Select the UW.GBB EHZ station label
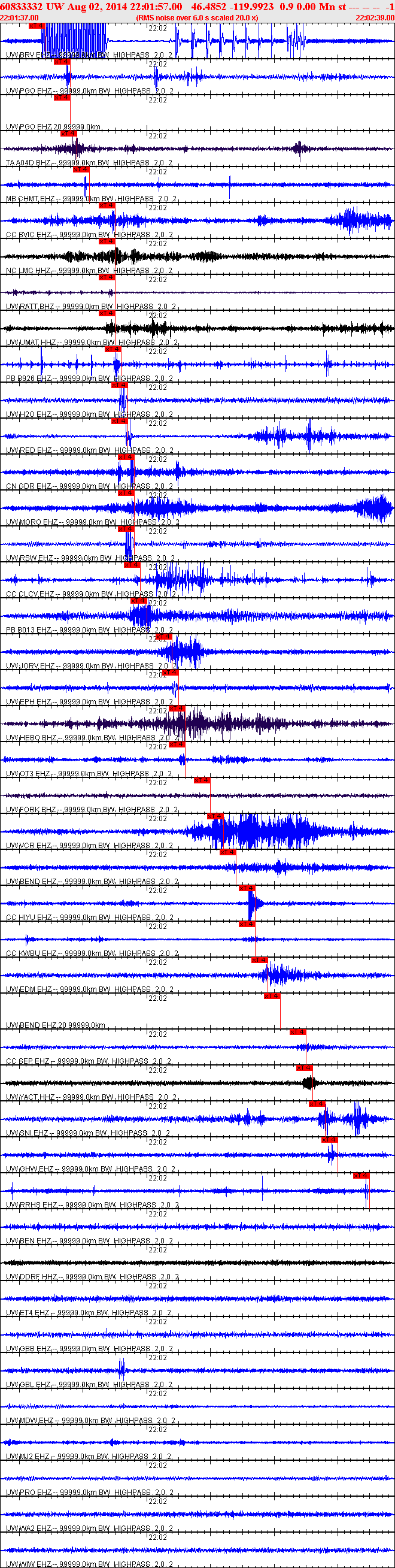Screen dimensions: 395x1568 tap(89, 1348)
